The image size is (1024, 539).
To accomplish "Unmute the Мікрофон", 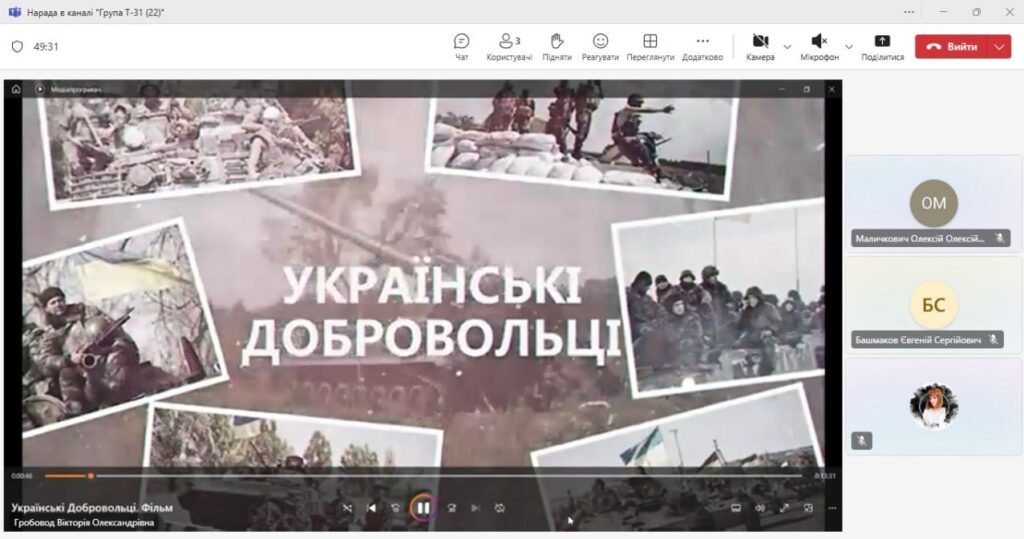I will click(x=819, y=46).
